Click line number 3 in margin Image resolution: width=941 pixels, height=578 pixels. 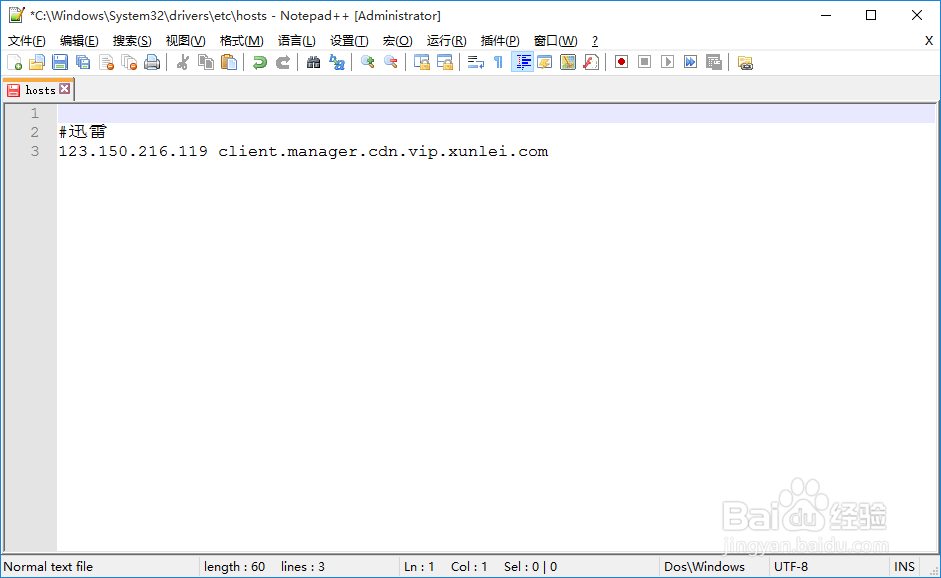(x=34, y=151)
